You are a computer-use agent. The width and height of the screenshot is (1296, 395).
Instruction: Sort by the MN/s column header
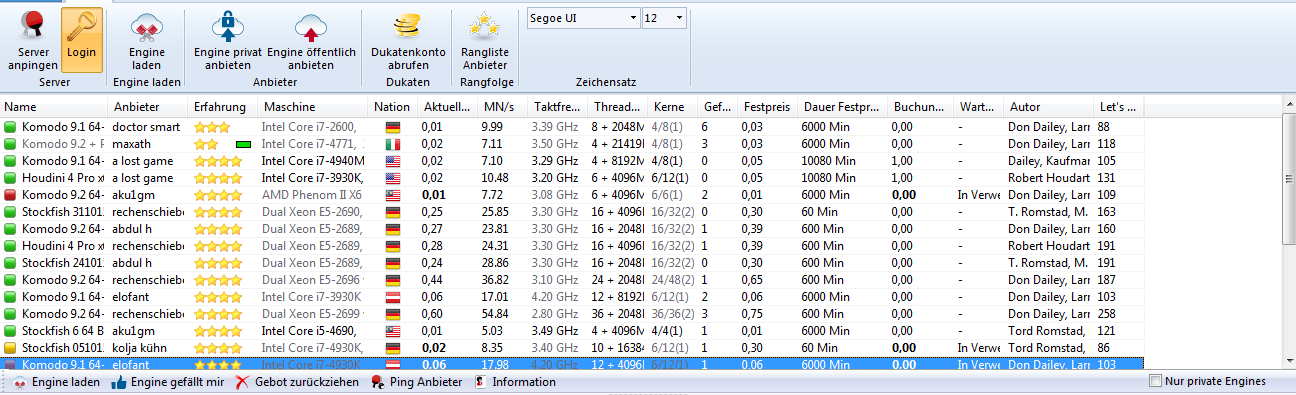(502, 107)
